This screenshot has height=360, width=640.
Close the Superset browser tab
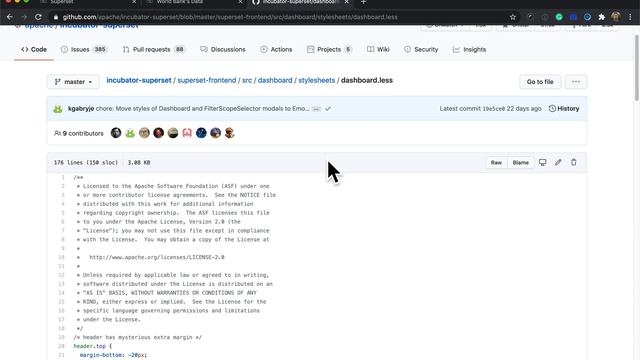[x=134, y=2]
